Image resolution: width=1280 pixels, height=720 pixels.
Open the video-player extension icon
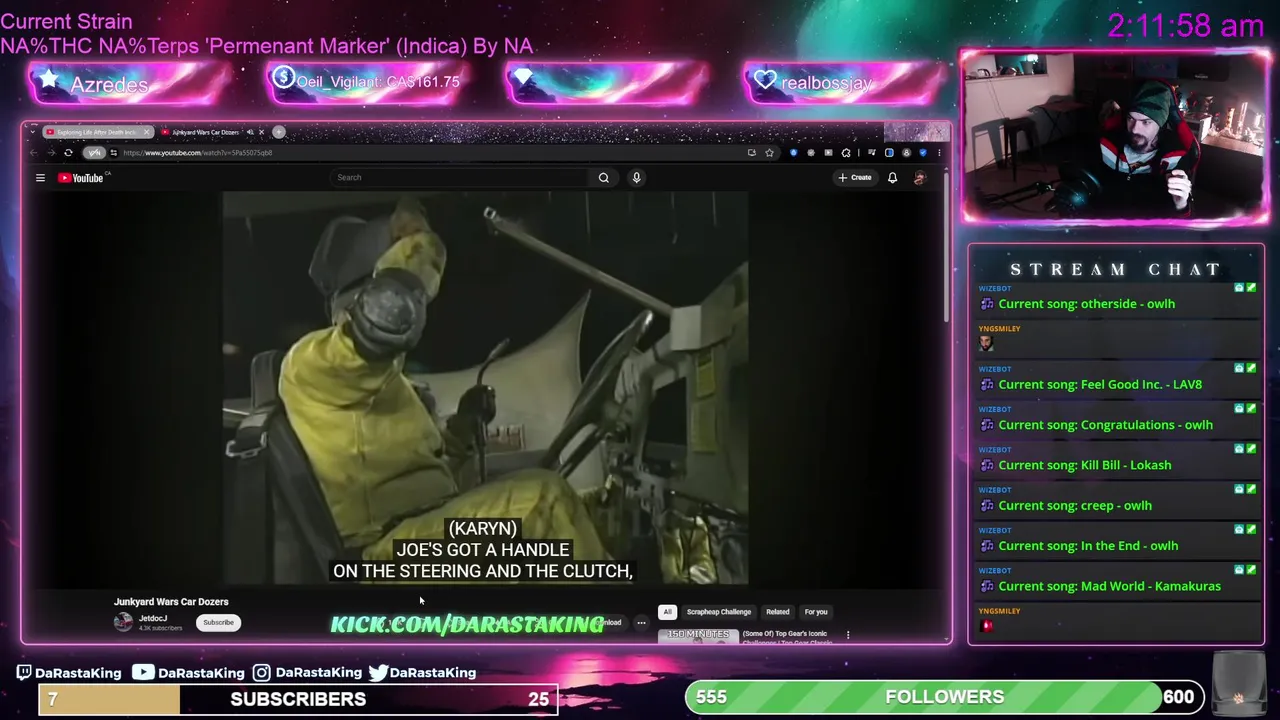point(828,152)
